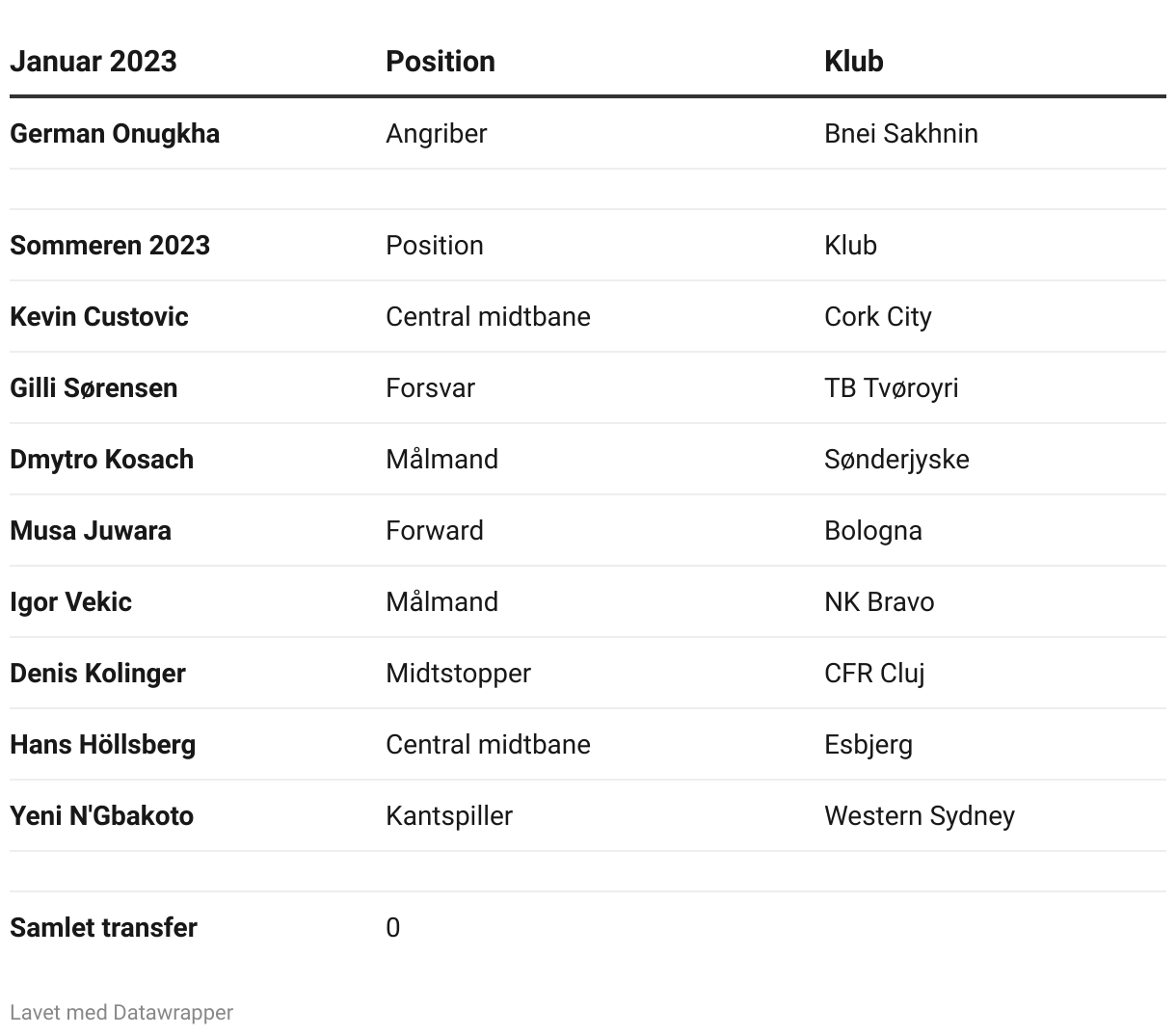The width and height of the screenshot is (1176, 1035).
Task: Click the Samlet transfer total row
Action: 588,927
